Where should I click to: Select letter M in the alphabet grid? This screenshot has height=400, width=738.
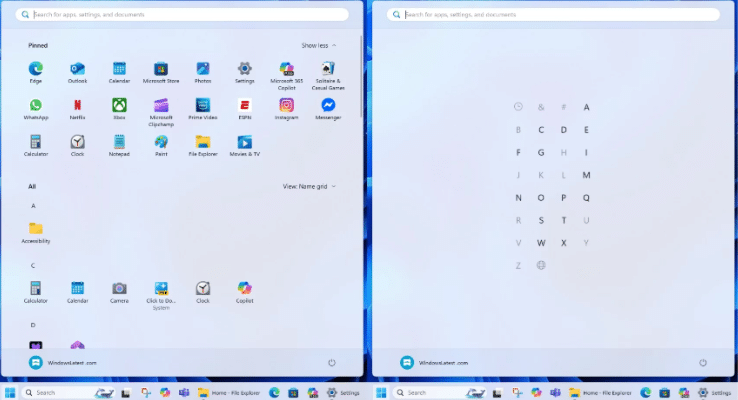pyautogui.click(x=586, y=175)
